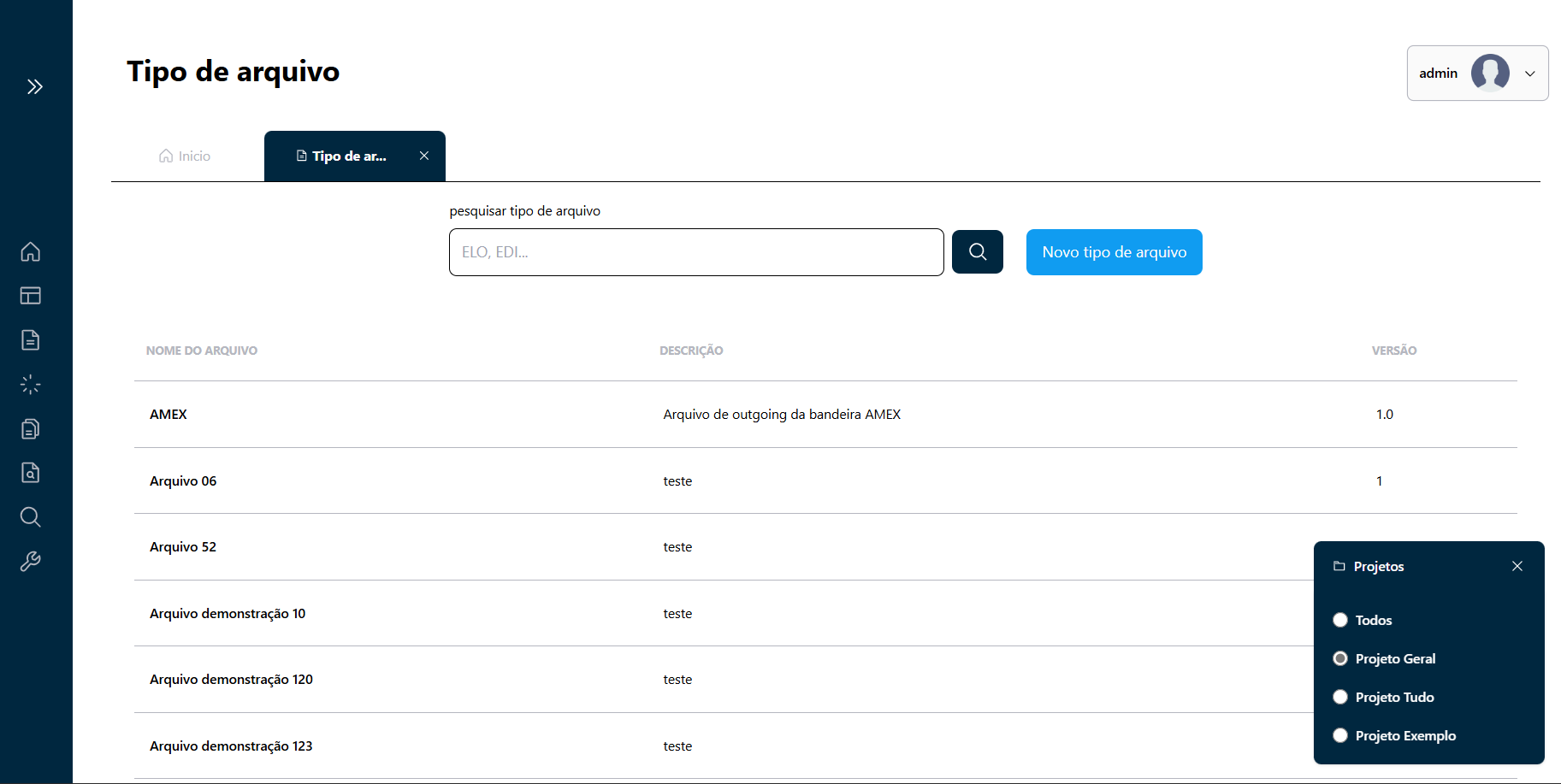Select the Todos radio option

click(x=1340, y=620)
